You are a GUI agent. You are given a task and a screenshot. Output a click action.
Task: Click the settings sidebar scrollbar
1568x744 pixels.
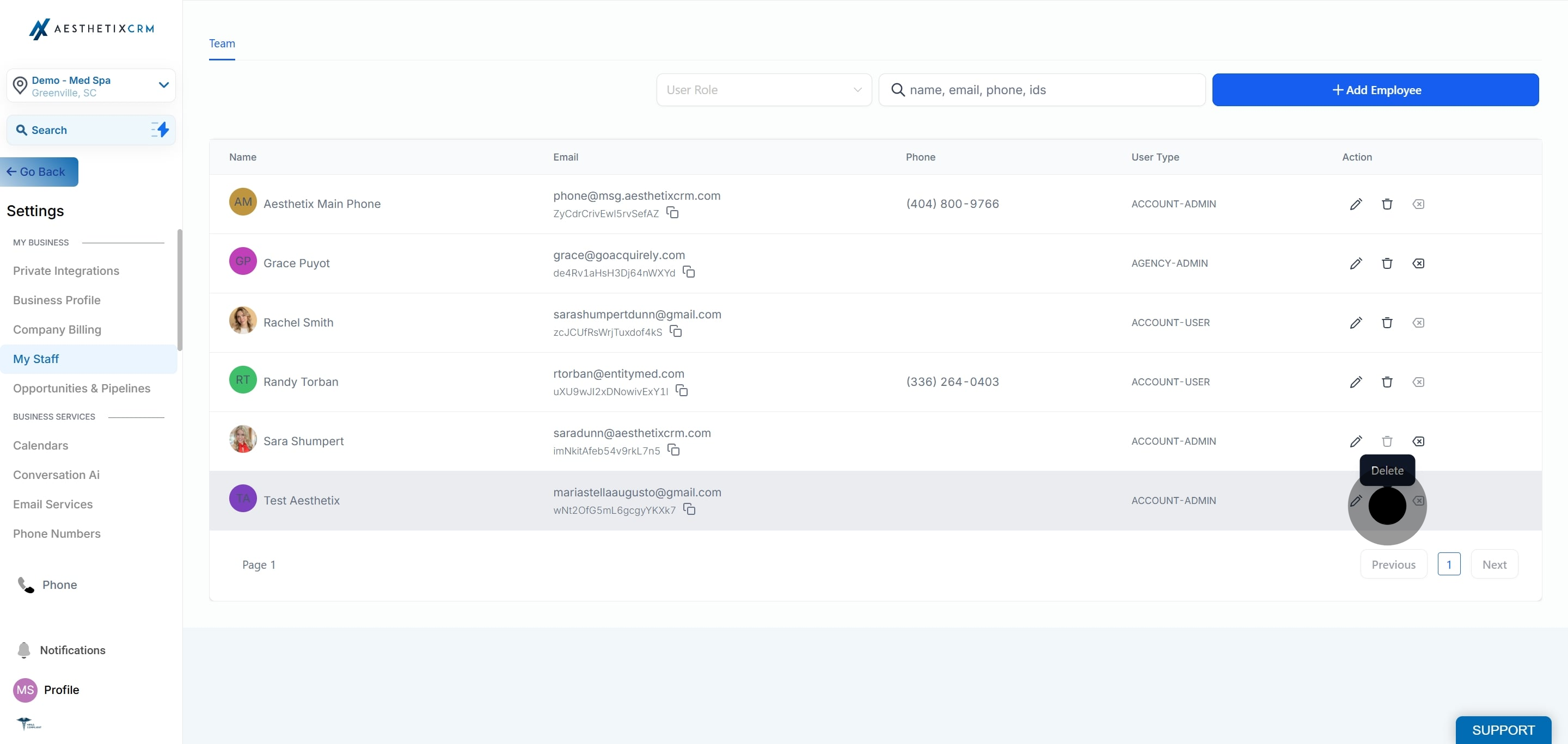(x=180, y=290)
